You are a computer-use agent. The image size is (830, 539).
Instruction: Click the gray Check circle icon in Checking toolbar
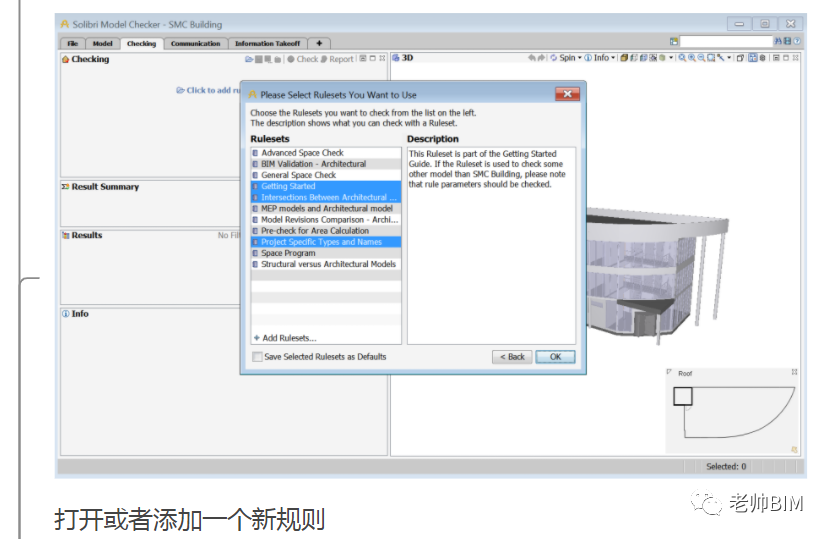[291, 59]
